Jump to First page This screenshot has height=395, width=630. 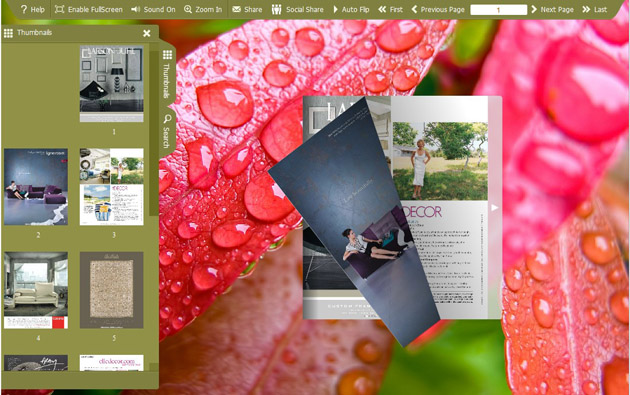[x=390, y=9]
